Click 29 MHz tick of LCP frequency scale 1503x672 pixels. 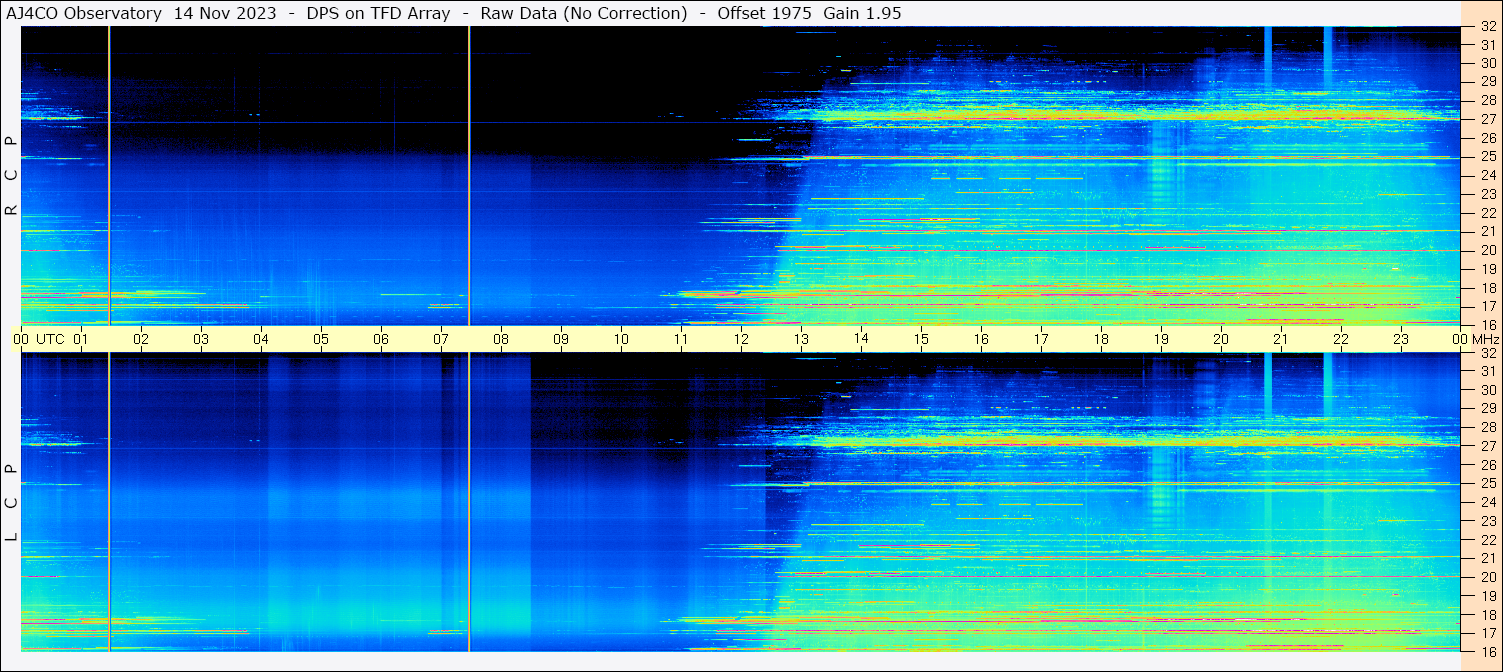(1488, 409)
